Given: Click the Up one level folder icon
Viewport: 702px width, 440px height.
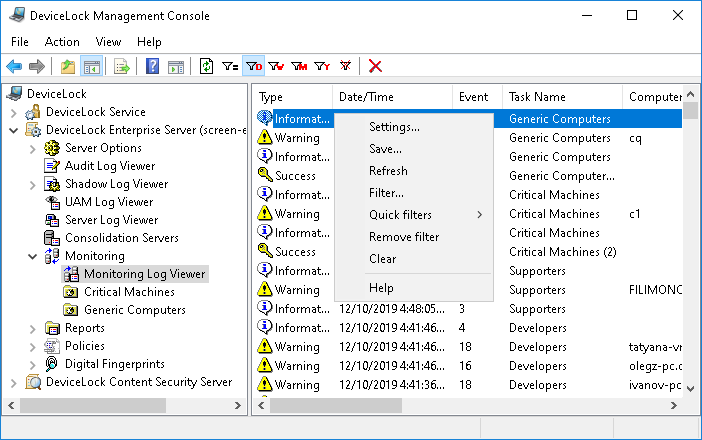Looking at the screenshot, I should point(68,67).
